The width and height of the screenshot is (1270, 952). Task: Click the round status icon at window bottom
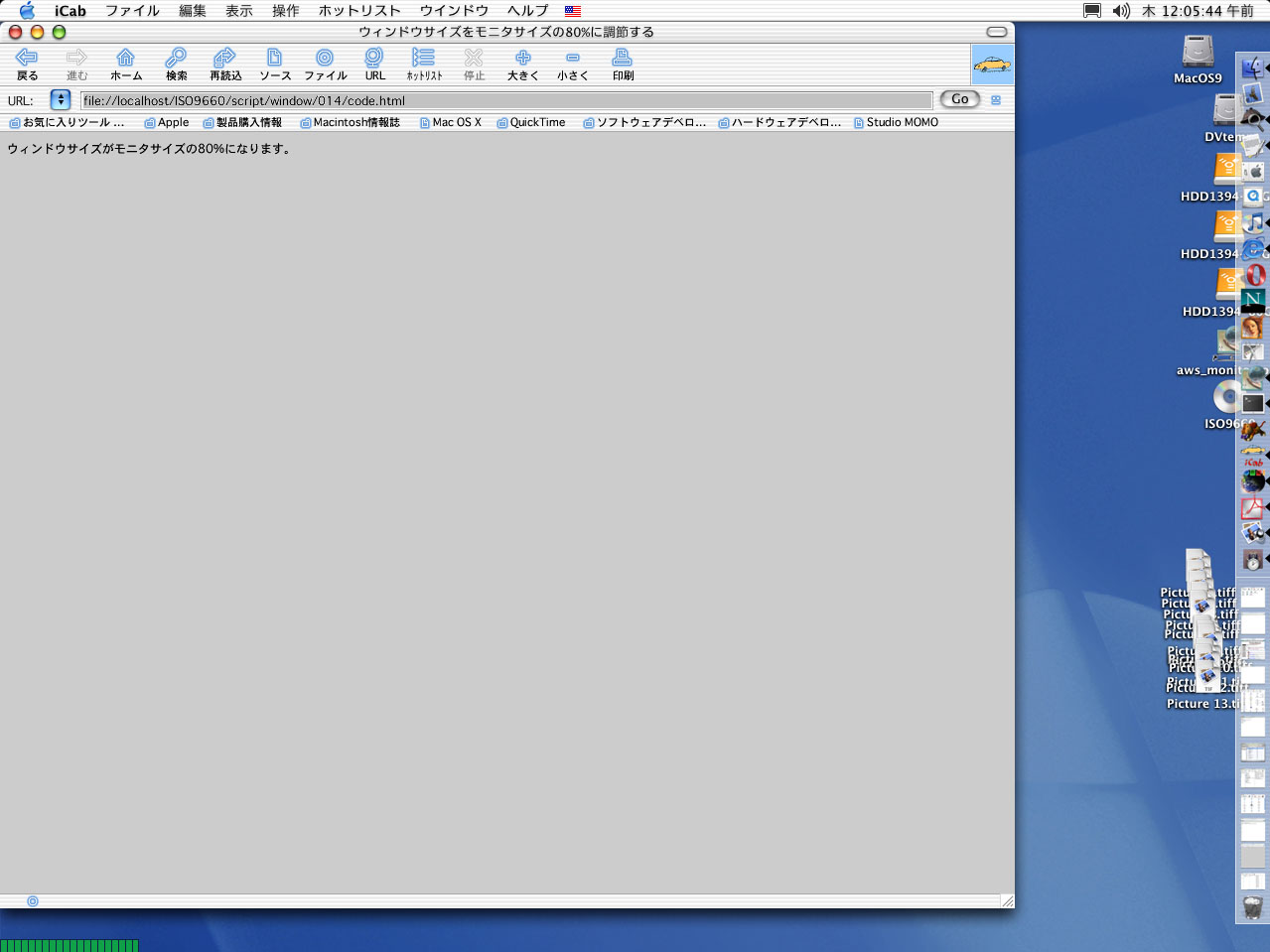pyautogui.click(x=33, y=901)
